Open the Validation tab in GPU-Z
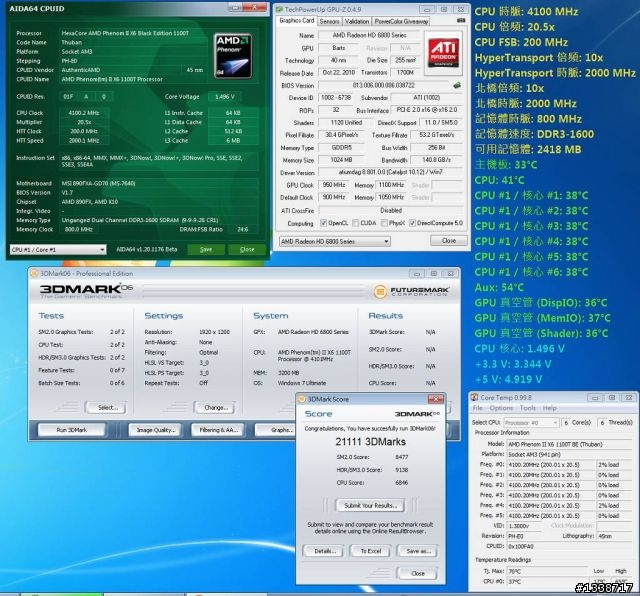The image size is (640, 596). (357, 21)
